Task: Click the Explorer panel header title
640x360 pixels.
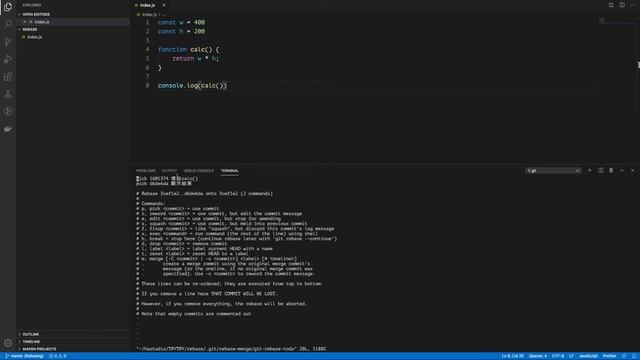Action: point(32,5)
